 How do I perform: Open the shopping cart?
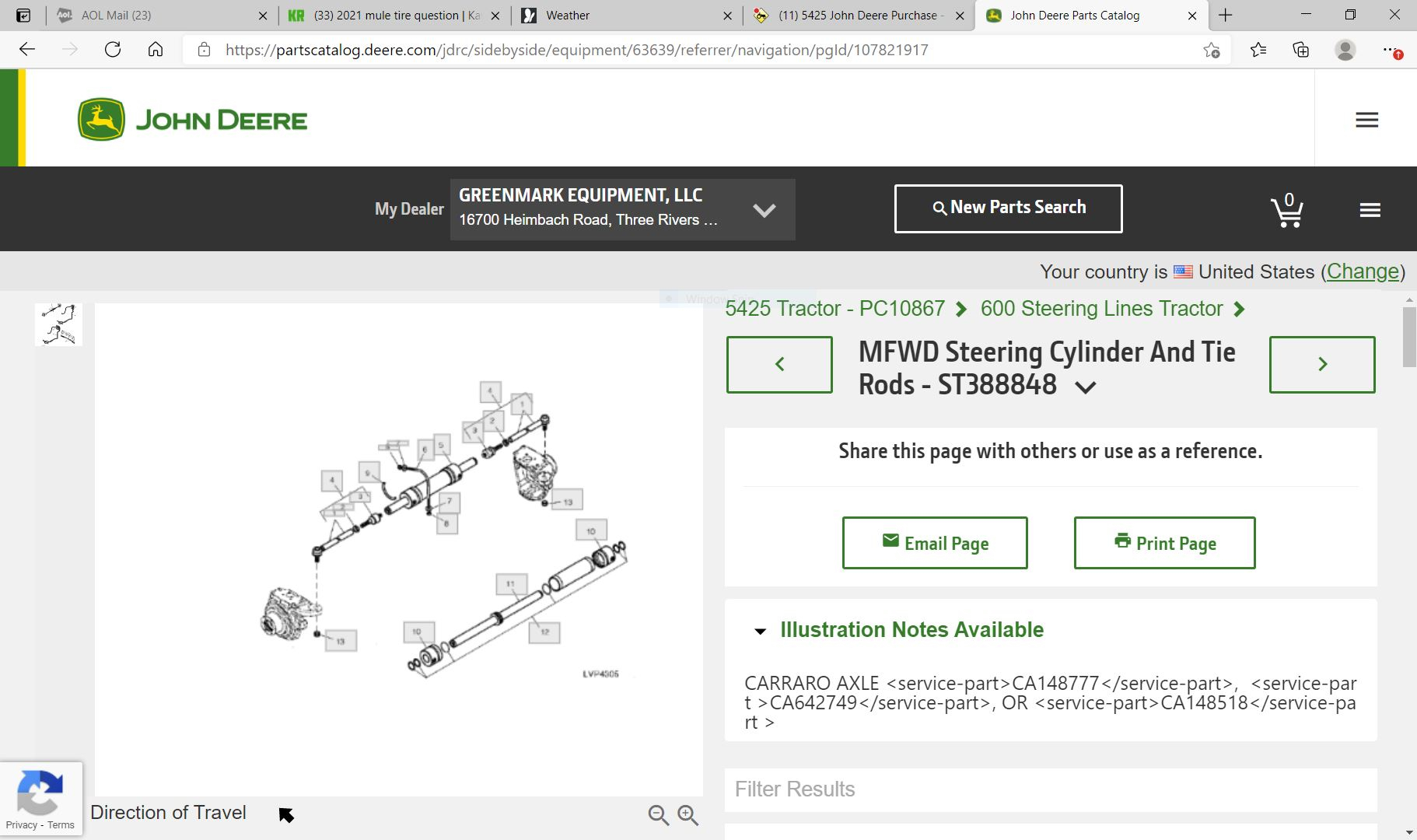coord(1287,210)
